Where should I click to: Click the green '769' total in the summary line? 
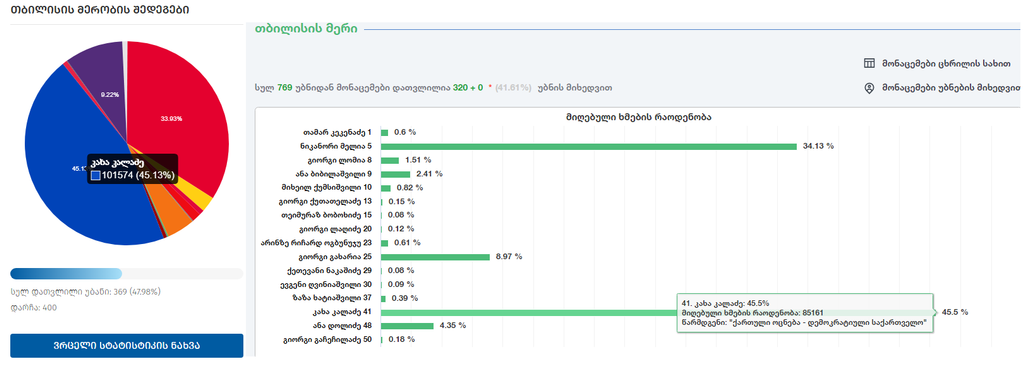point(285,87)
